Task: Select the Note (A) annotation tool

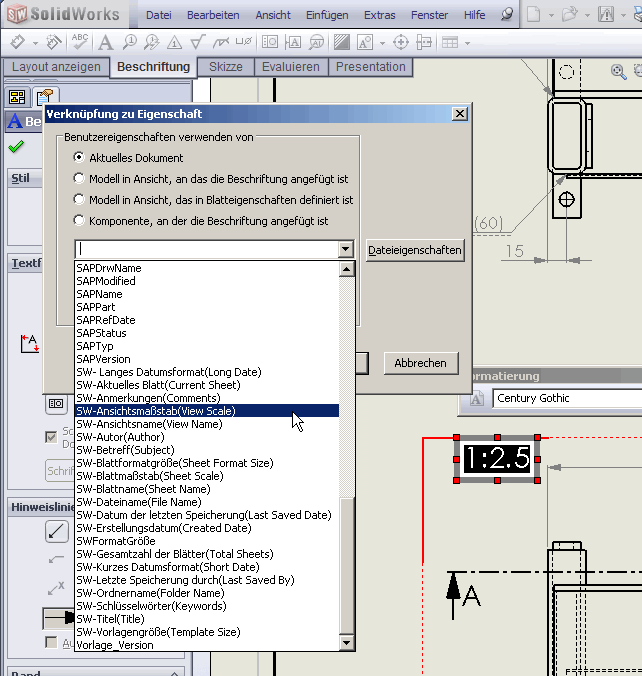Action: tap(105, 42)
